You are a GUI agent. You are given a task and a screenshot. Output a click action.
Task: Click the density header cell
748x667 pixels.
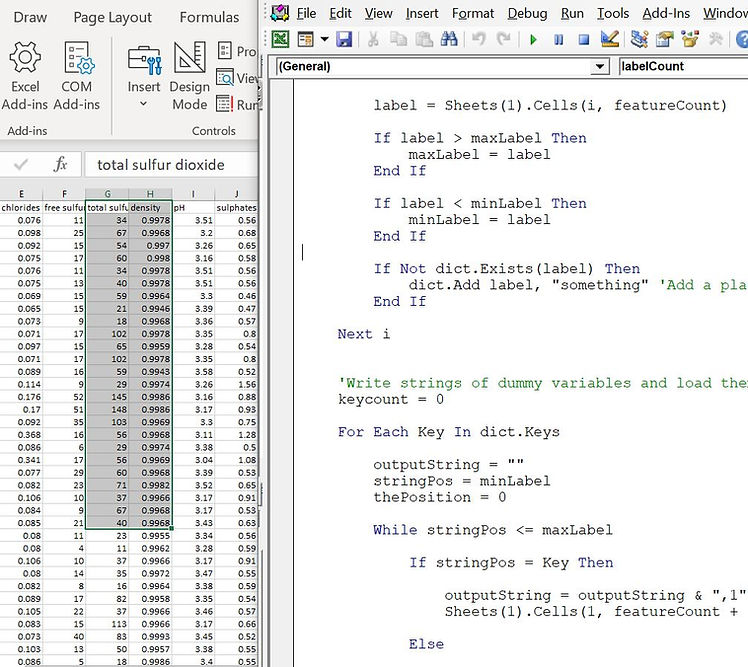(x=150, y=208)
